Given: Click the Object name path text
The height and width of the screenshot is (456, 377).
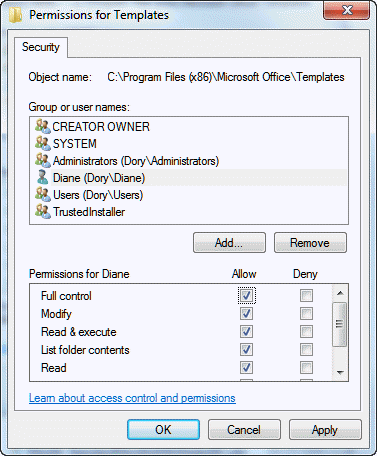Looking at the screenshot, I should click(x=226, y=77).
